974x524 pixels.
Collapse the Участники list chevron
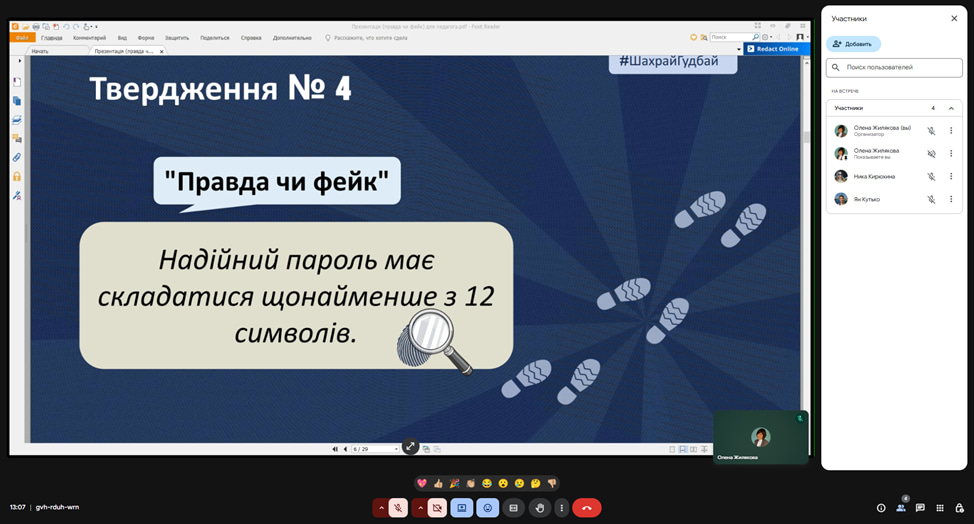pos(951,108)
